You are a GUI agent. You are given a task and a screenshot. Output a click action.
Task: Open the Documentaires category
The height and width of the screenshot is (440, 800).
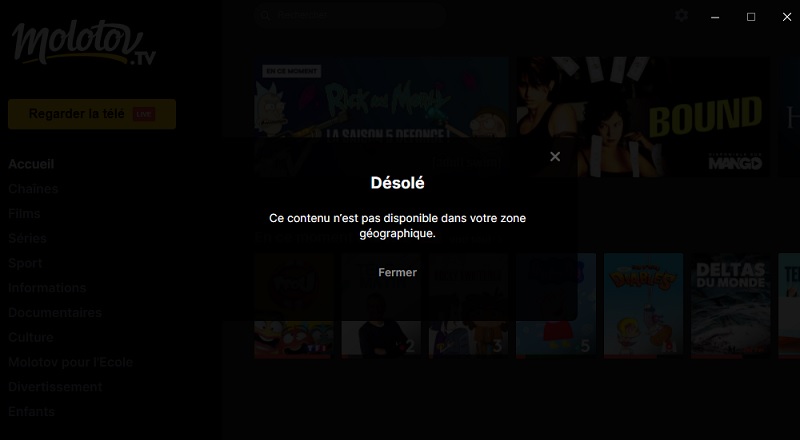point(55,312)
